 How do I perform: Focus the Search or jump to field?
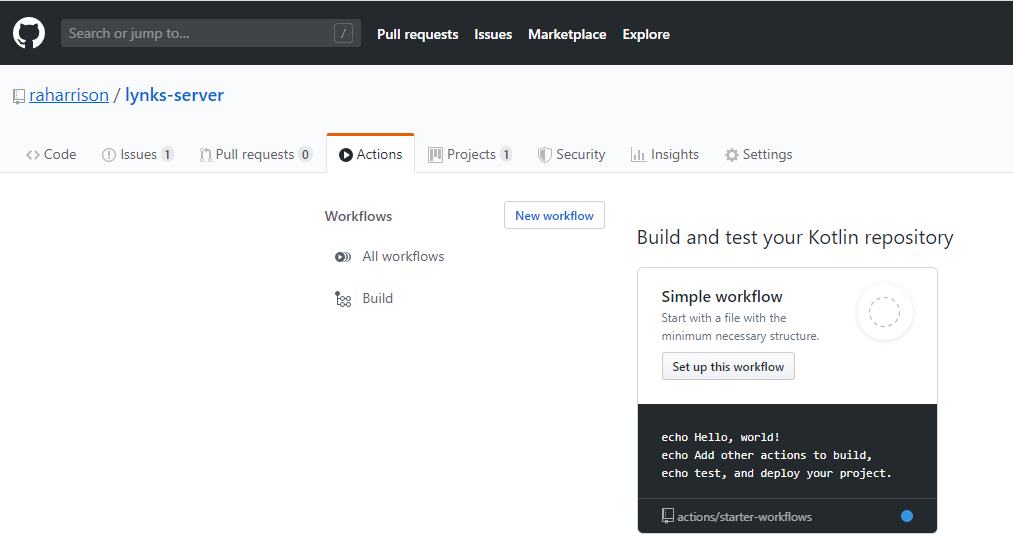pyautogui.click(x=211, y=33)
